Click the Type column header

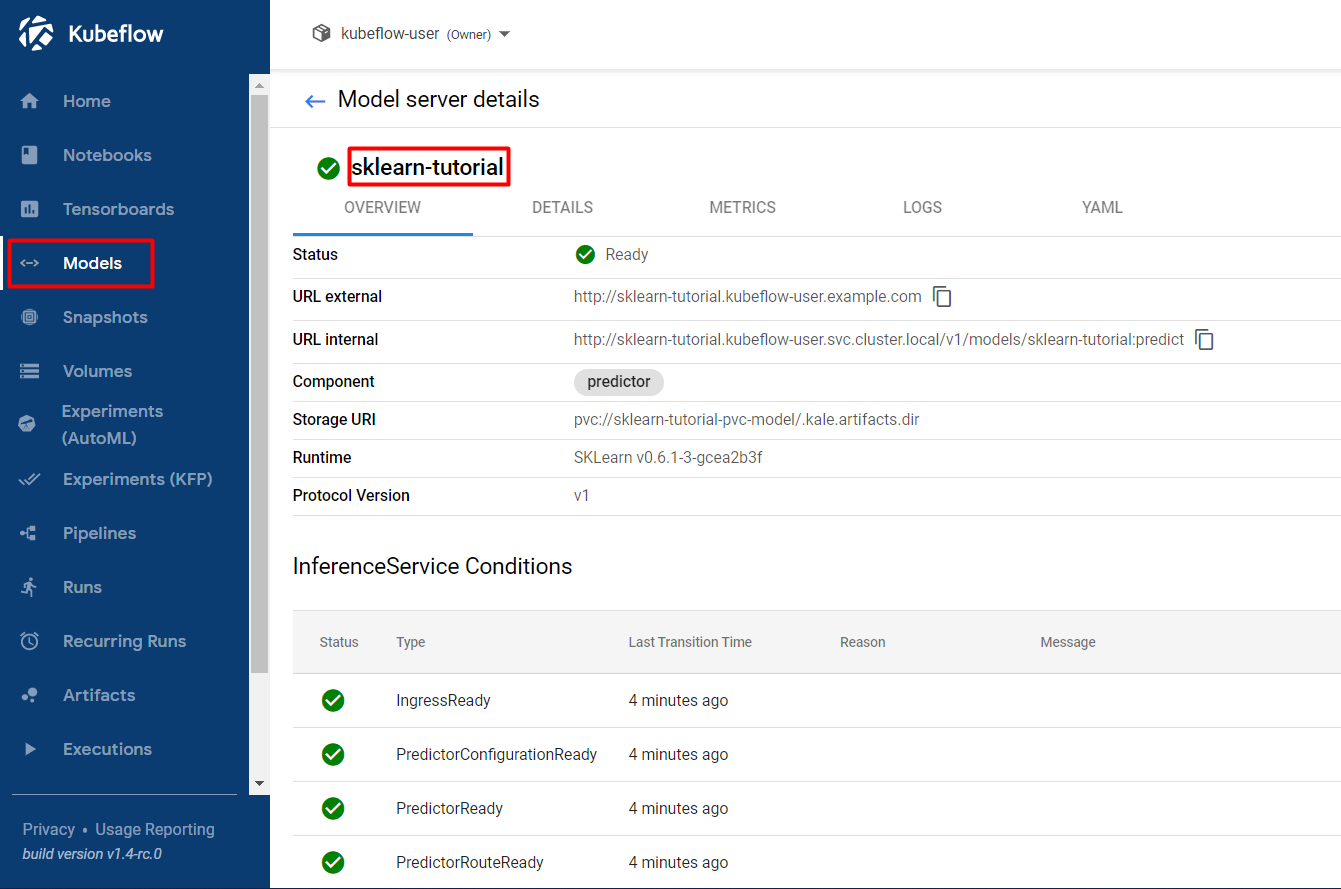(411, 642)
